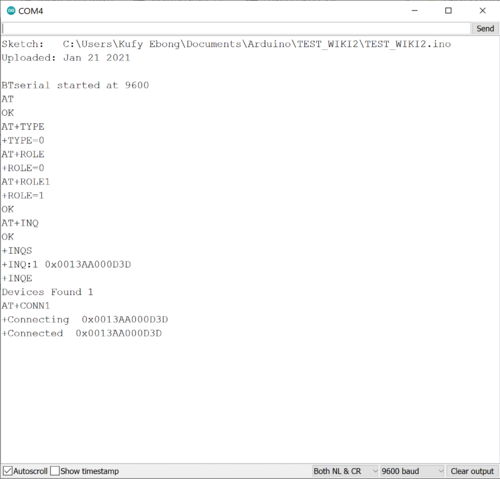Click the '+Connected 0x0013AA000D3D' output line

click(82, 333)
